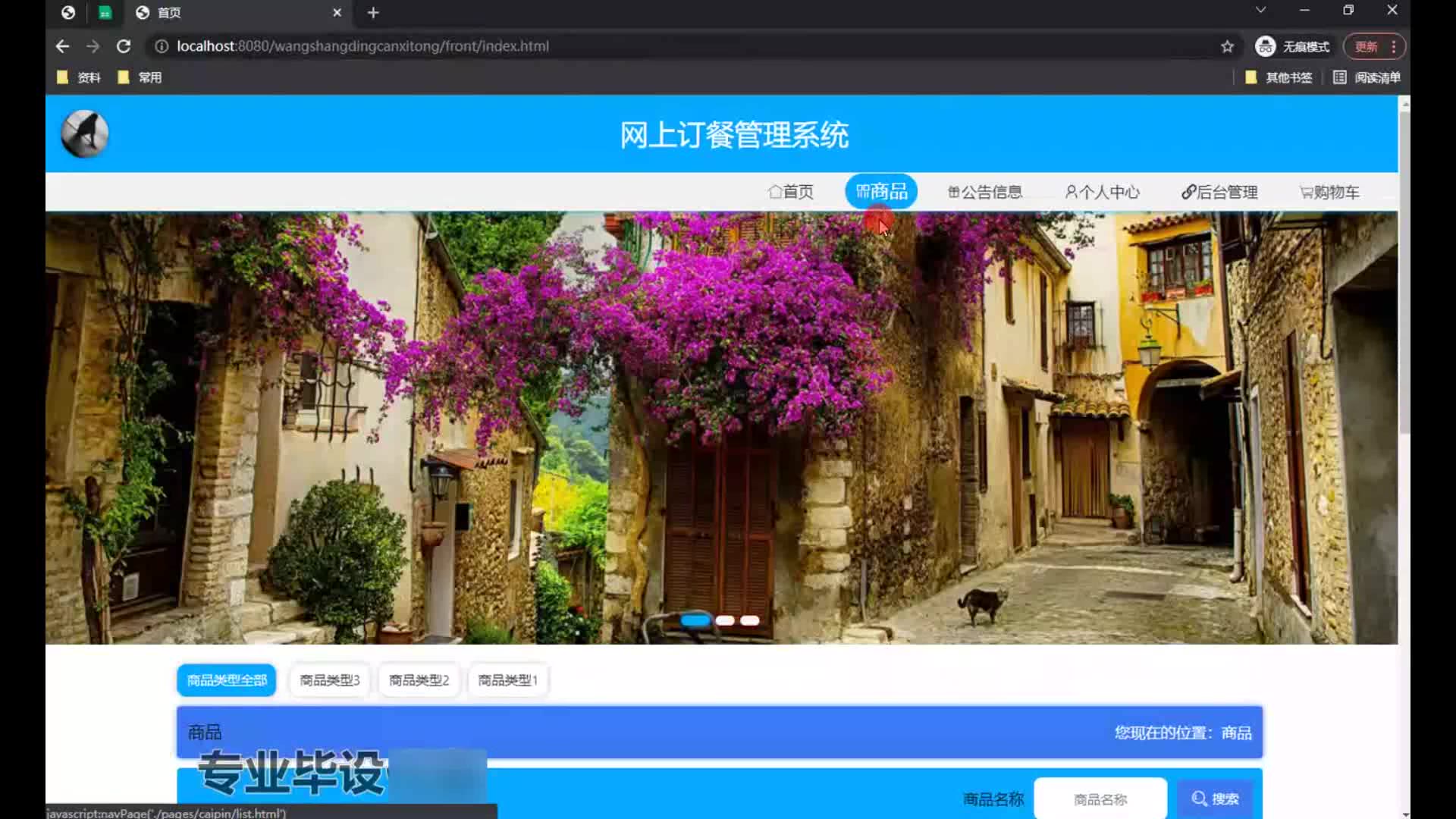The height and width of the screenshot is (819, 1456).
Task: Click the 搜索 search button
Action: (1215, 799)
